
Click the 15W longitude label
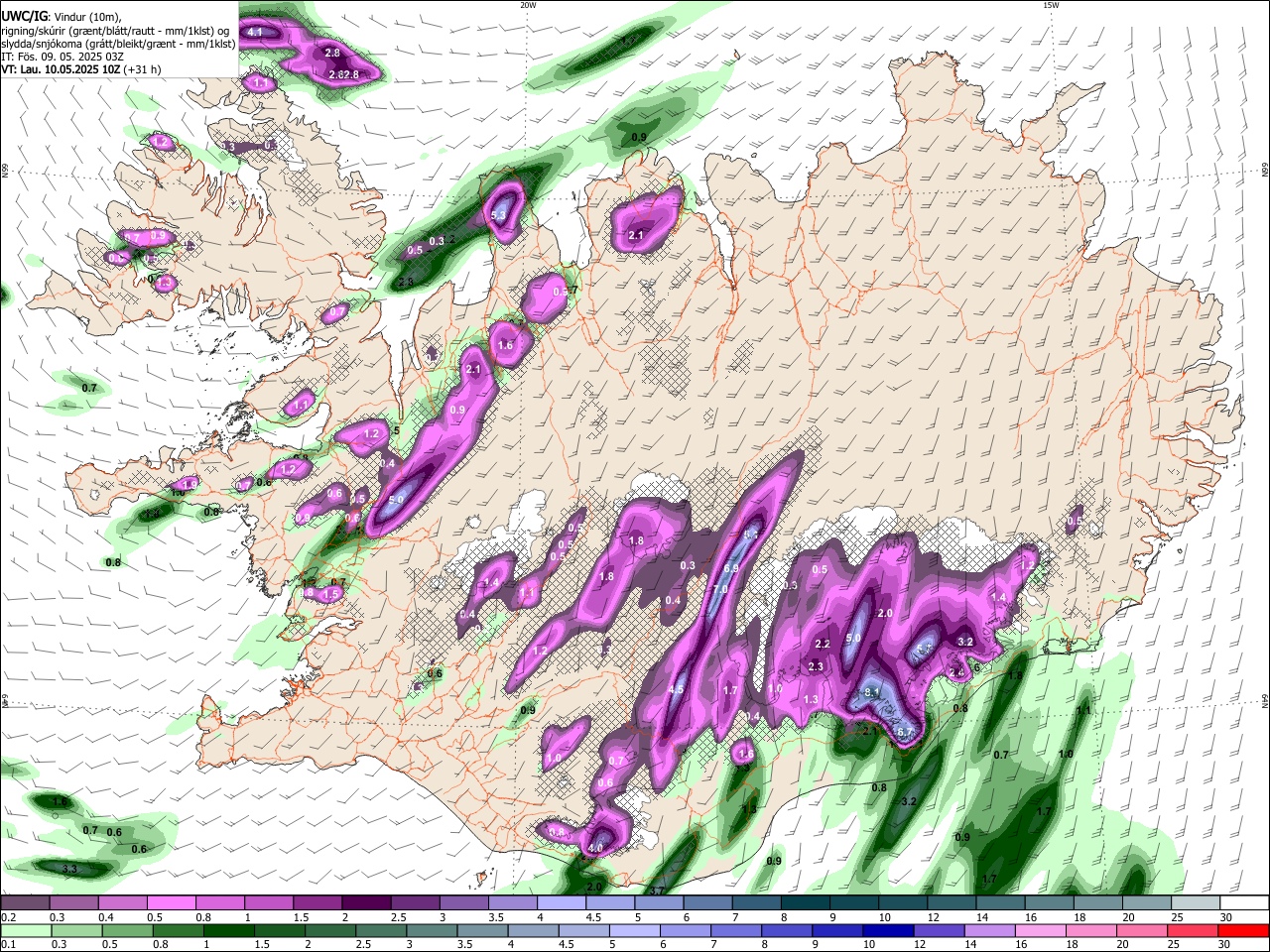coord(1051,5)
